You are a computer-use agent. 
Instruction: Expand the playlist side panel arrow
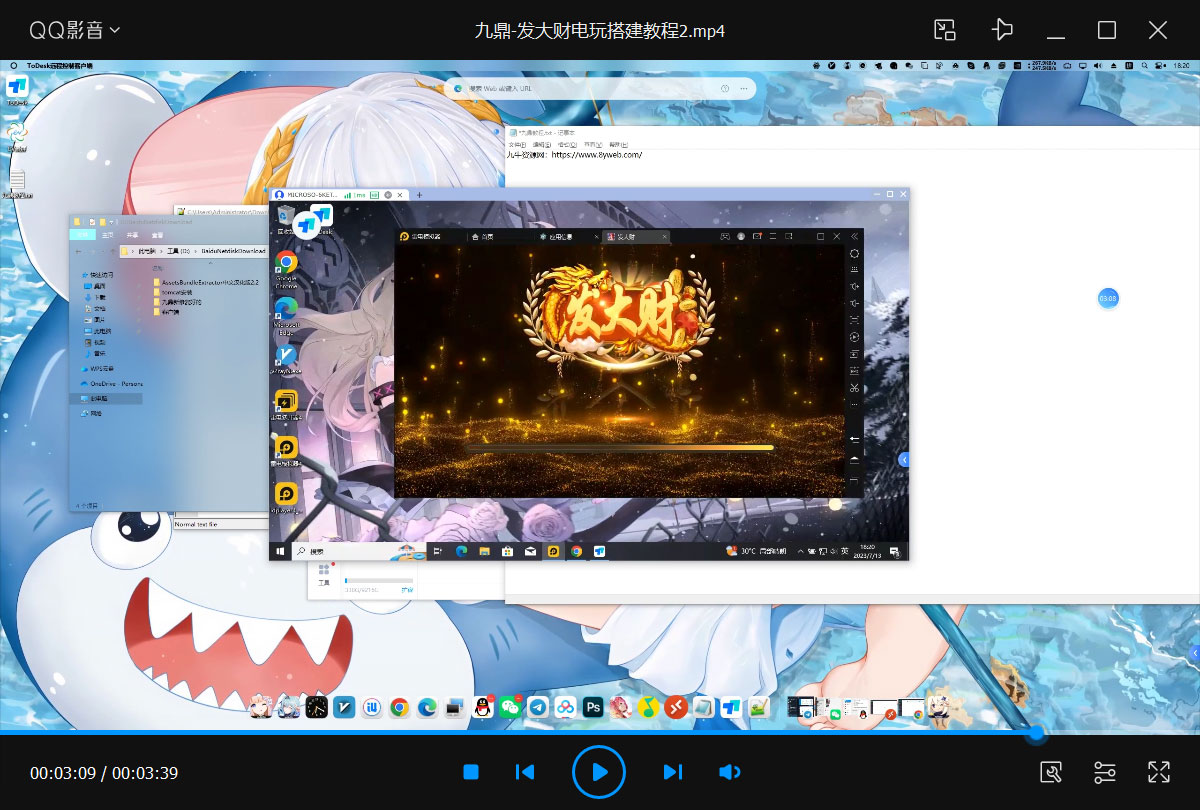[x=1195, y=652]
